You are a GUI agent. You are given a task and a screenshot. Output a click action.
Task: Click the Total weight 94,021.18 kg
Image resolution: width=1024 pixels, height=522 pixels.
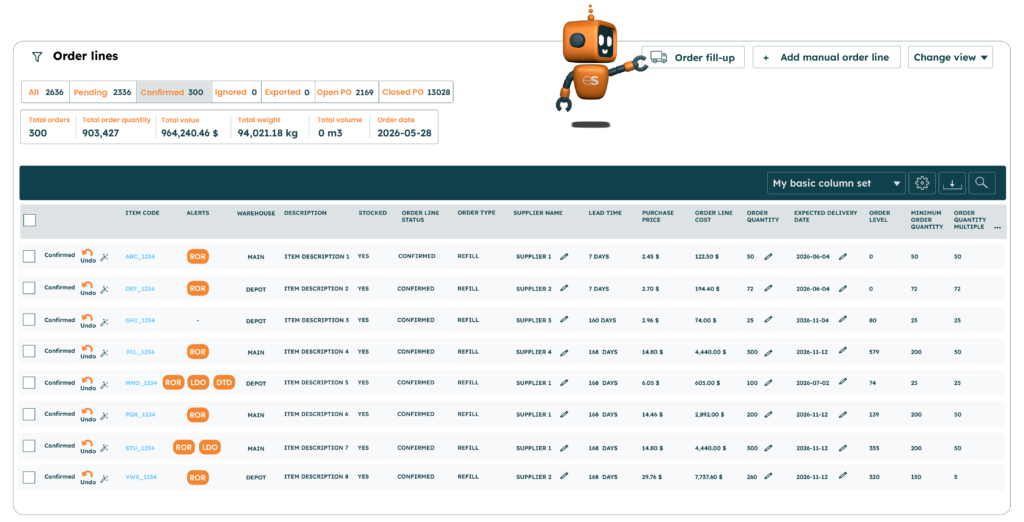[267, 133]
